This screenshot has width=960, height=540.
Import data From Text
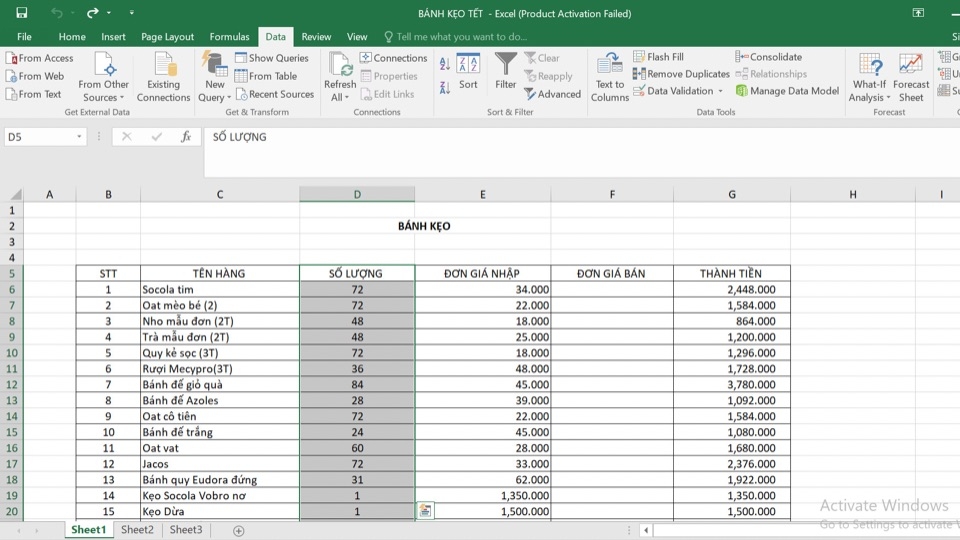pyautogui.click(x=34, y=94)
